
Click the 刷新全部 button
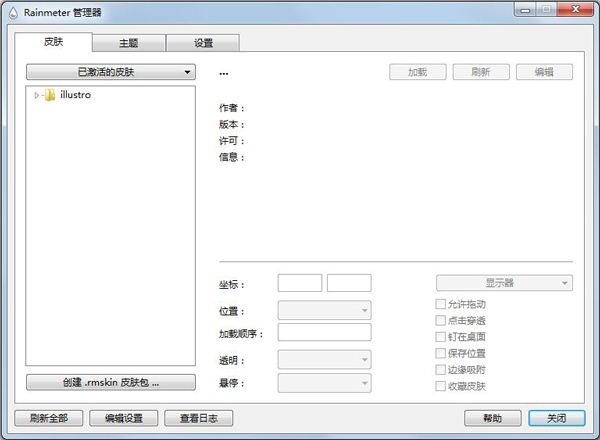click(47, 418)
